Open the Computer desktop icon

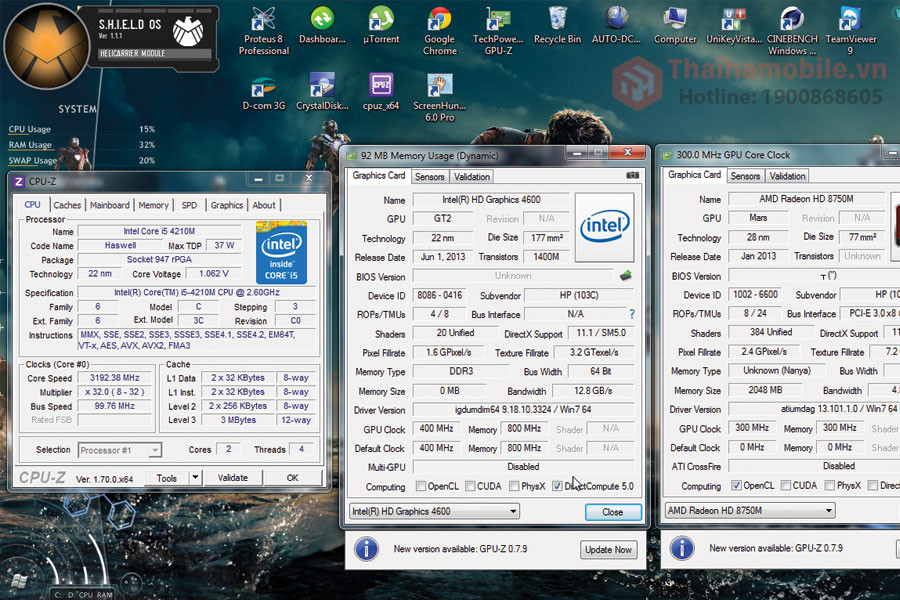pyautogui.click(x=675, y=25)
